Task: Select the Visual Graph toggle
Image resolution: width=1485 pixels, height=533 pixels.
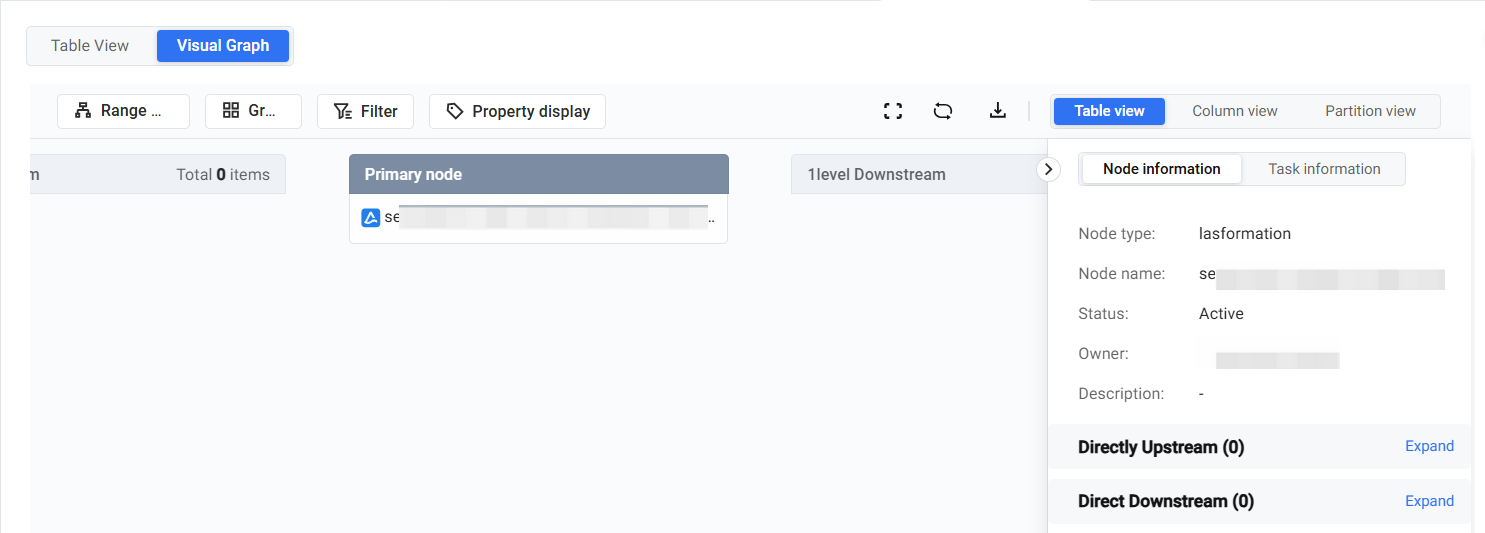Action: pyautogui.click(x=223, y=46)
